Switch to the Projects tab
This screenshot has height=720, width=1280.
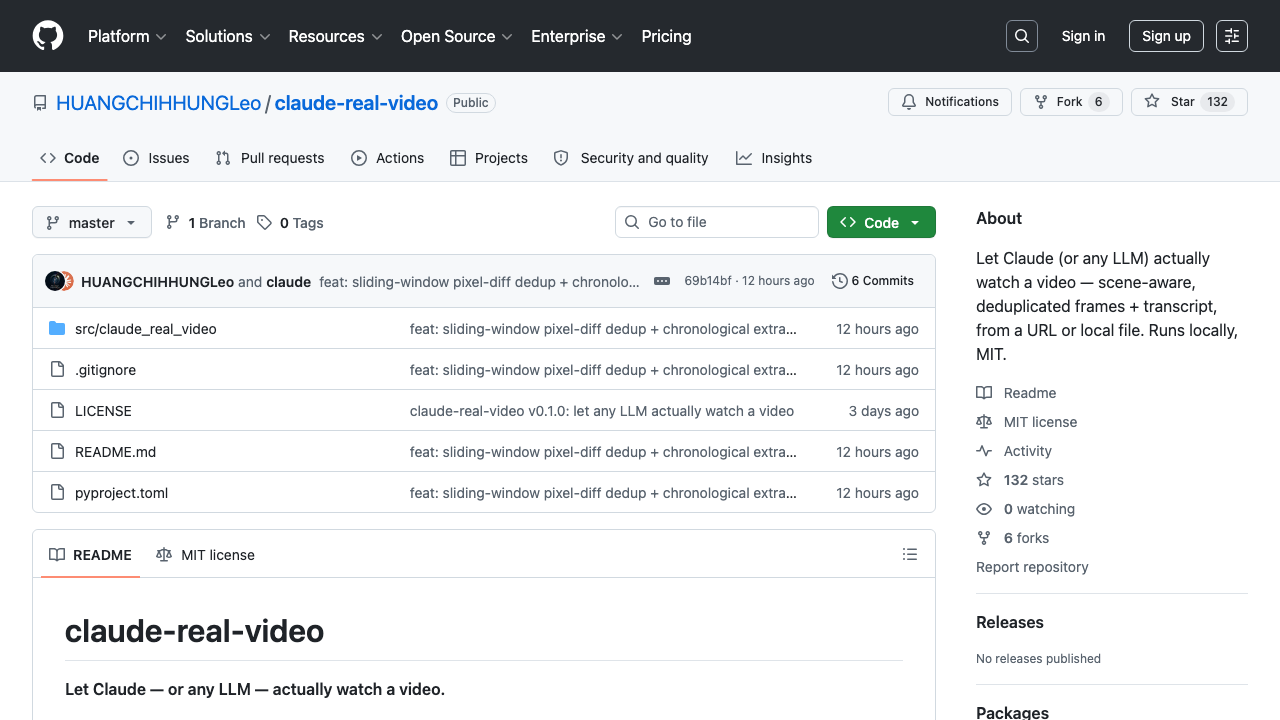489,158
